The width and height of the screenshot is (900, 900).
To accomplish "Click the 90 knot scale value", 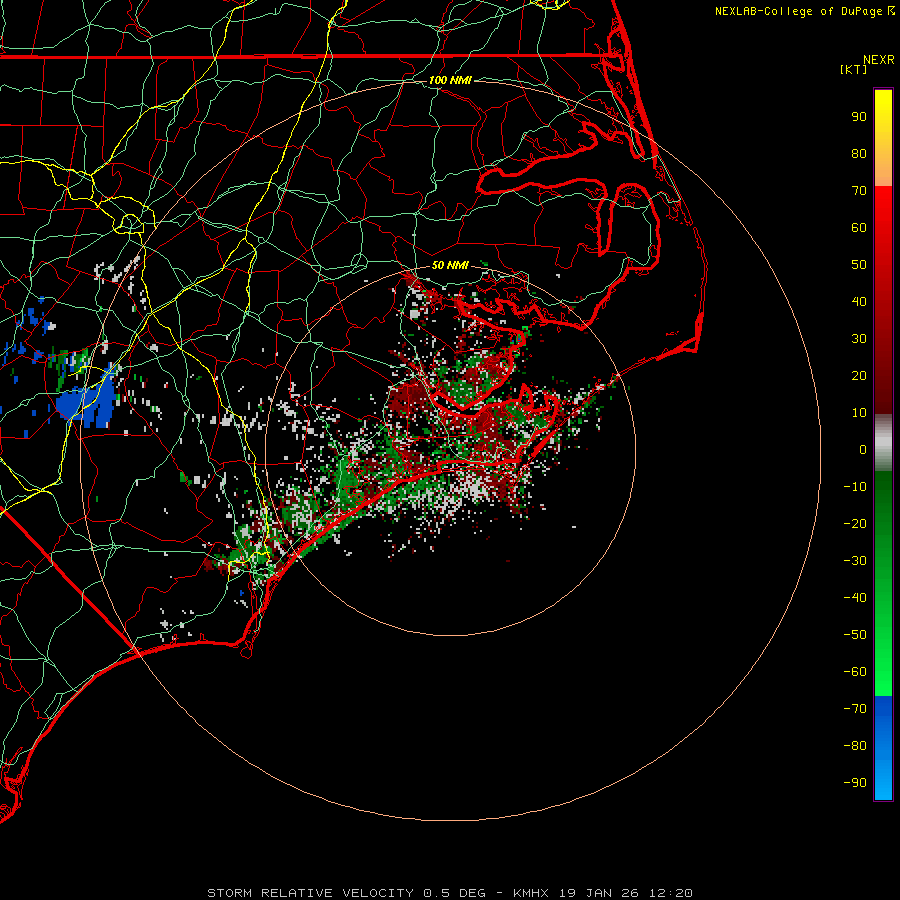I will tap(859, 117).
